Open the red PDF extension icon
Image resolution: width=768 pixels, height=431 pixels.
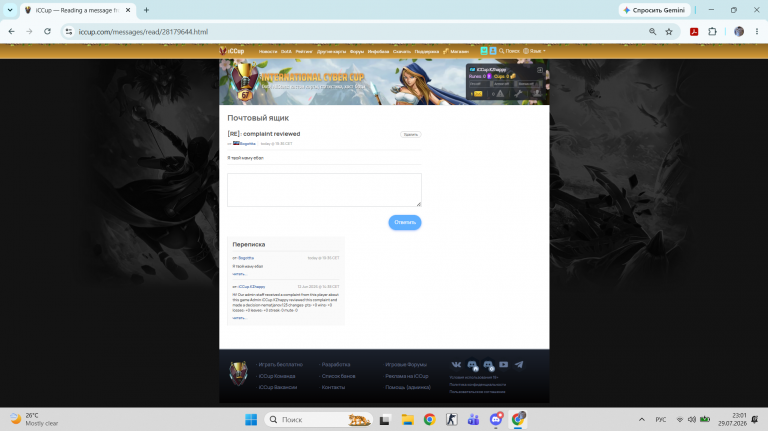(x=694, y=31)
